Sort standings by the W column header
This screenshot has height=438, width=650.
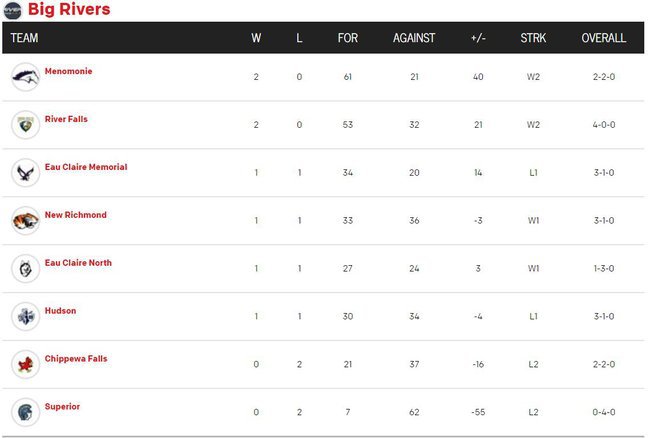click(256, 38)
